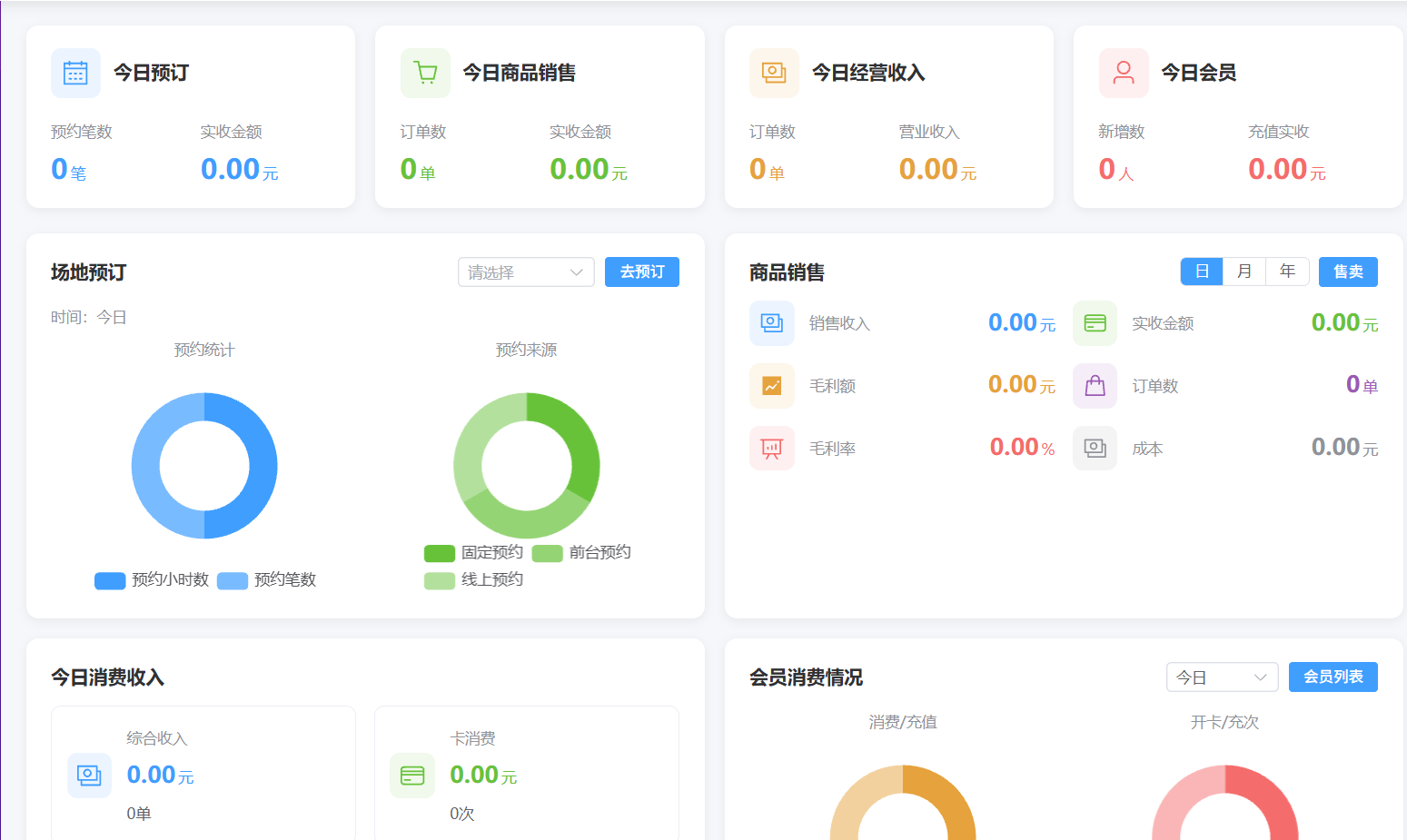Click the 时间: 今日 label
The image size is (1407, 840).
[x=89, y=317]
